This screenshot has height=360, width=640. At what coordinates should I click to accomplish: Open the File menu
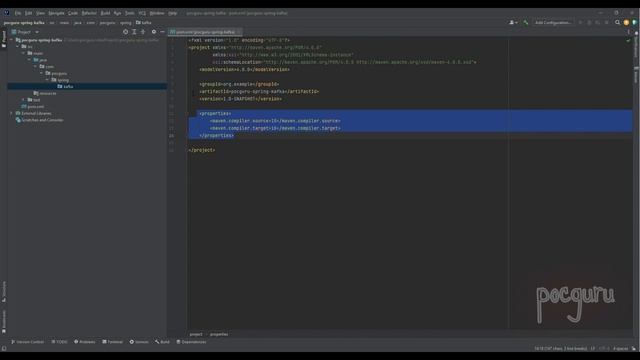[18, 13]
